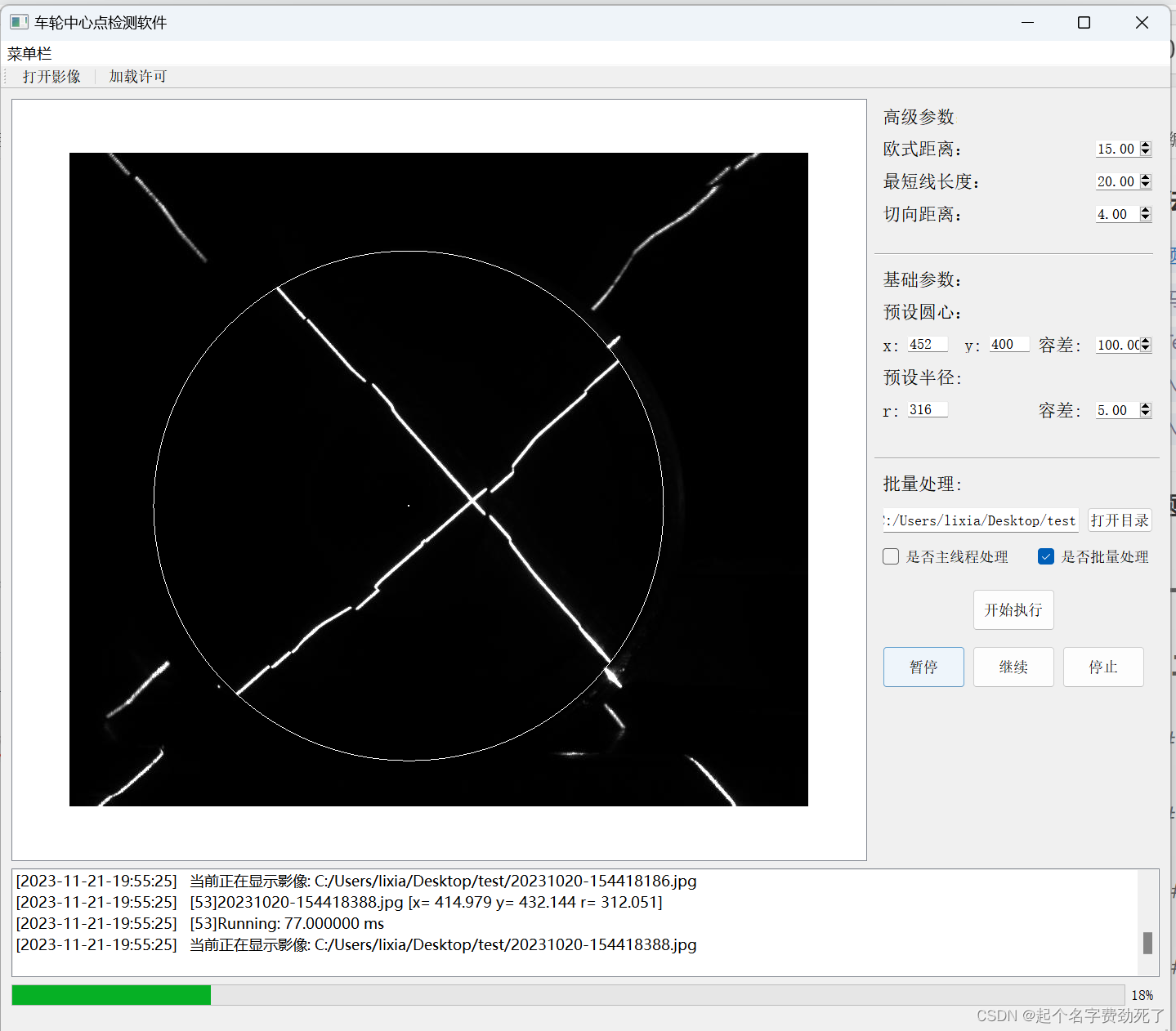Click the app icon in title bar

click(x=19, y=22)
